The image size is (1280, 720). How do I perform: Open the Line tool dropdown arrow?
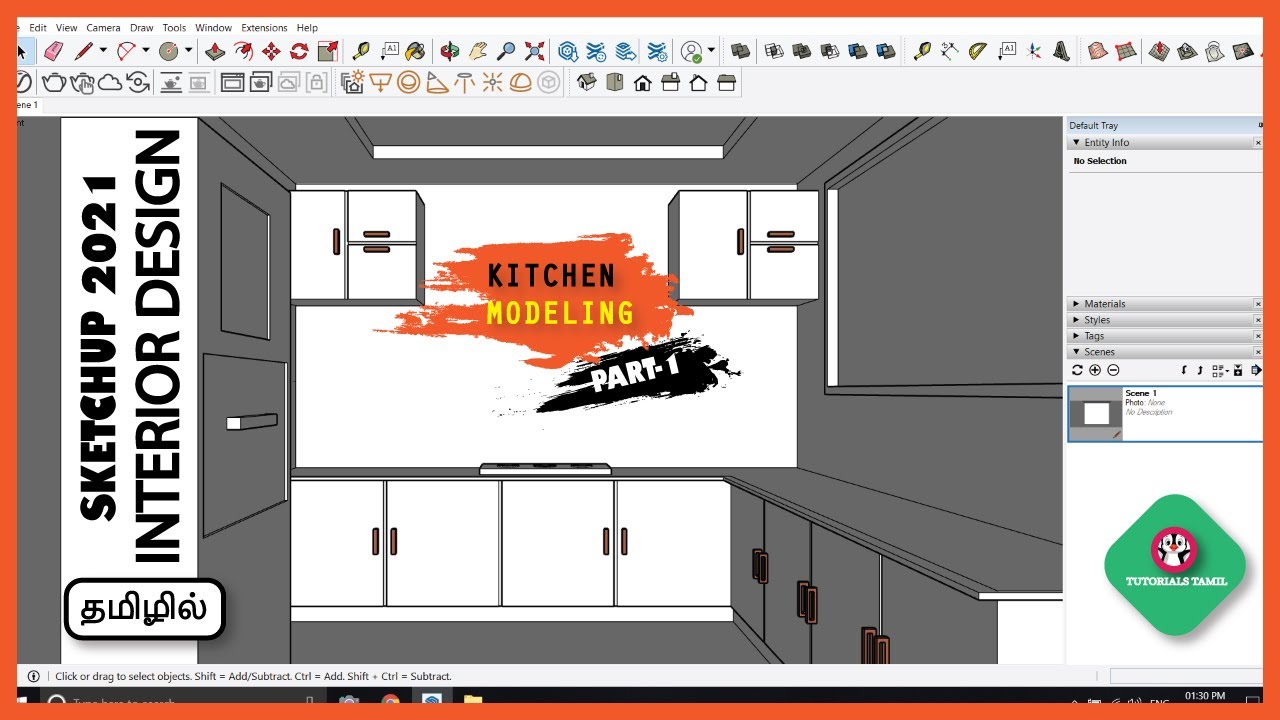[102, 51]
